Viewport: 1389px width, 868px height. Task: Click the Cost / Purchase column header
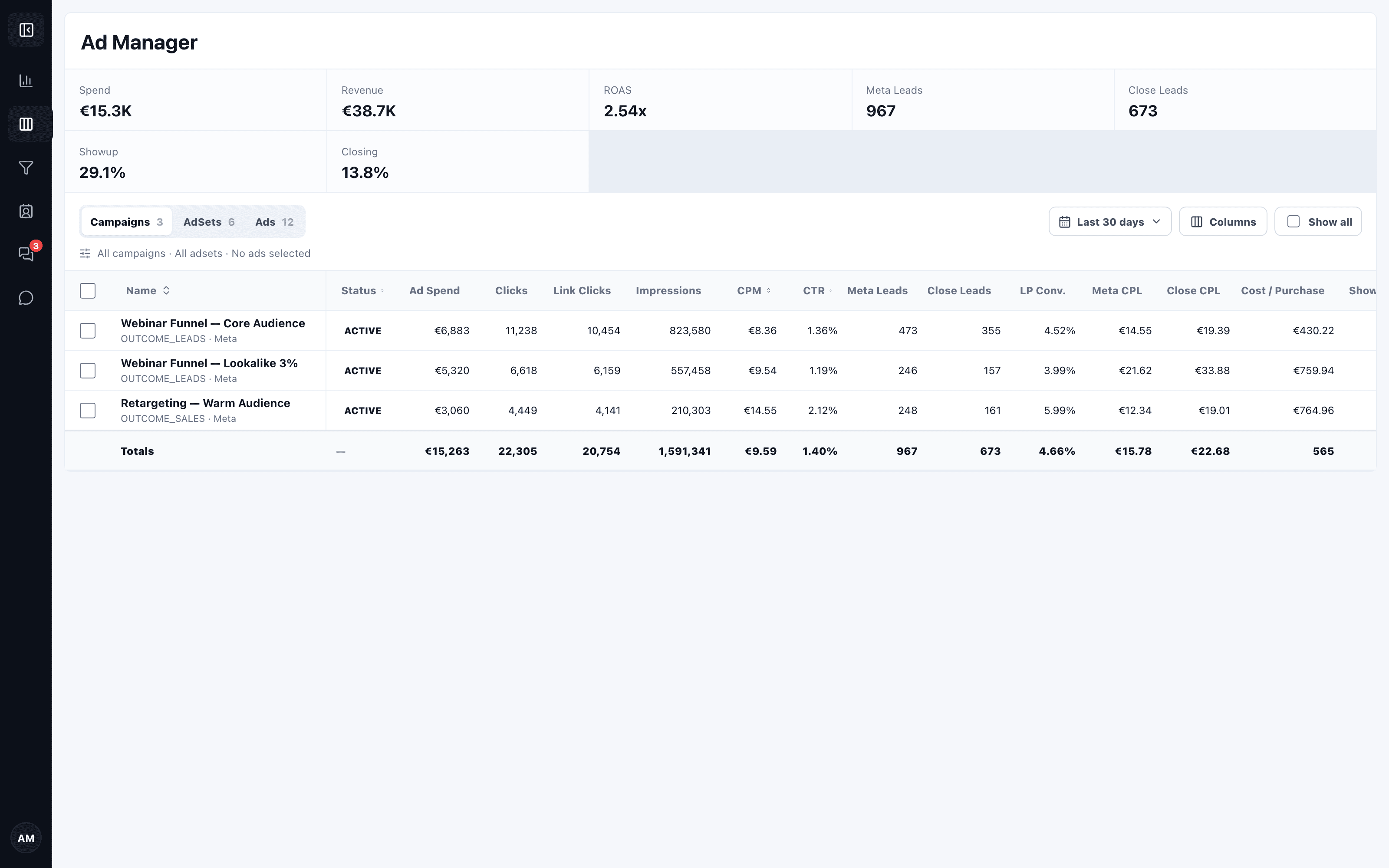click(x=1283, y=290)
